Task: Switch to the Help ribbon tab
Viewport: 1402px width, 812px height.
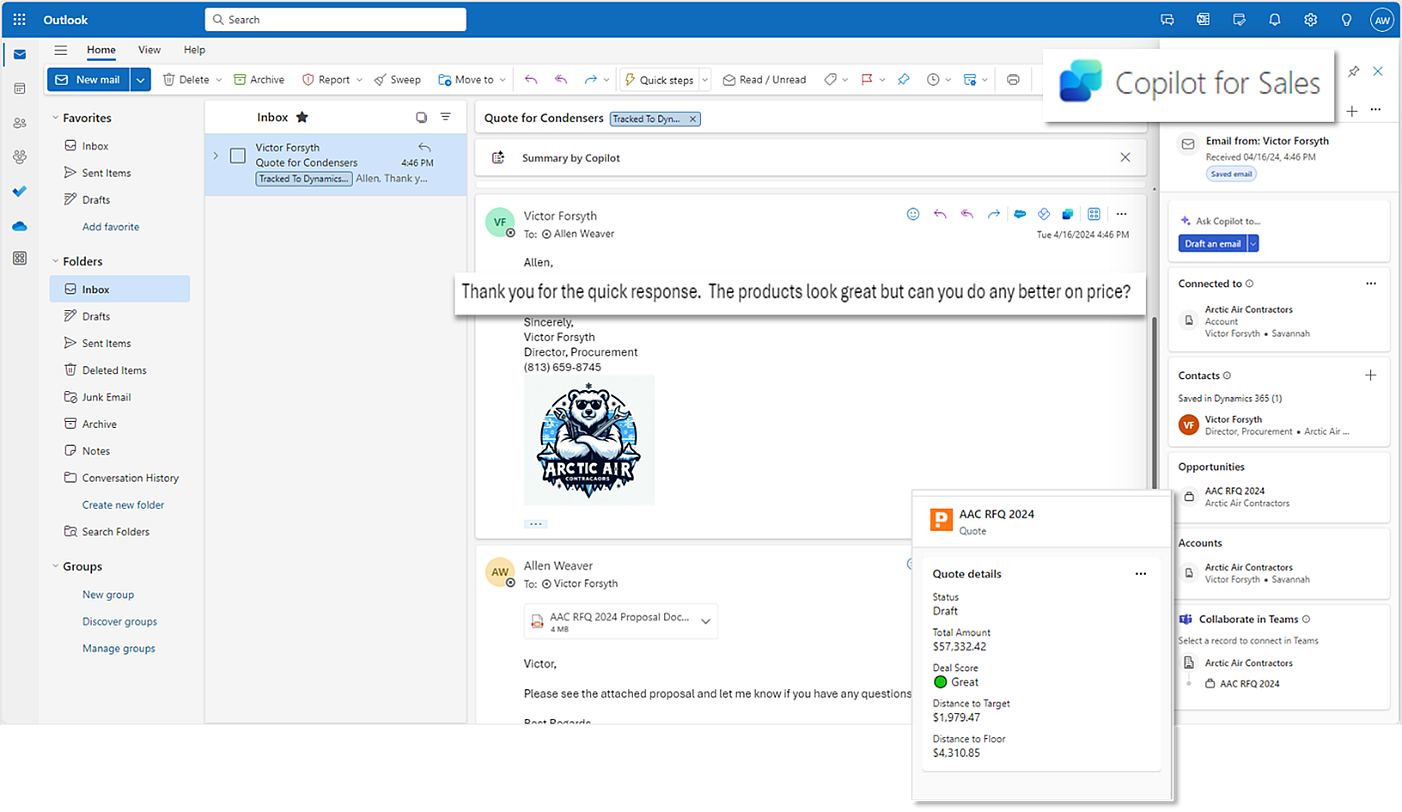Action: tap(195, 50)
